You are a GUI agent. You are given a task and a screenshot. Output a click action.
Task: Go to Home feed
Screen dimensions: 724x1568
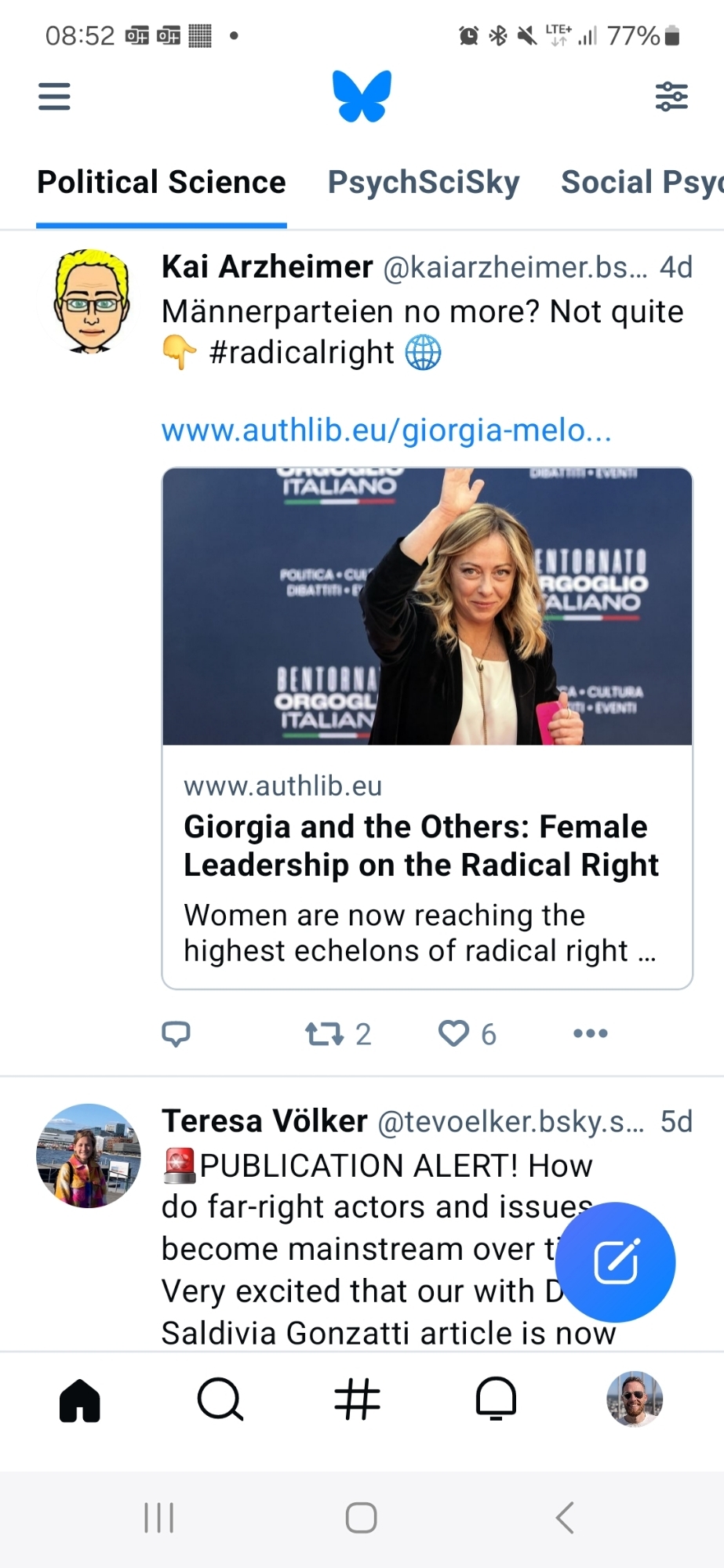click(80, 1399)
